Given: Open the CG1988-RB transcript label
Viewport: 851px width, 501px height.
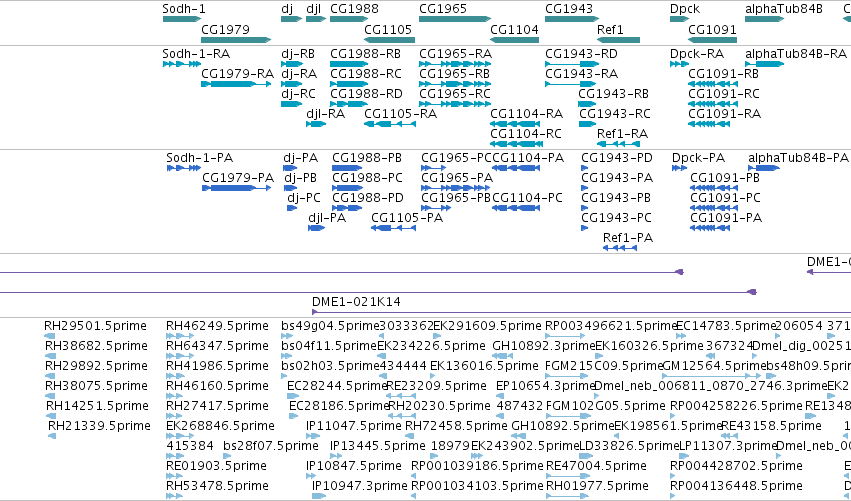Looking at the screenshot, I should click(x=366, y=54).
